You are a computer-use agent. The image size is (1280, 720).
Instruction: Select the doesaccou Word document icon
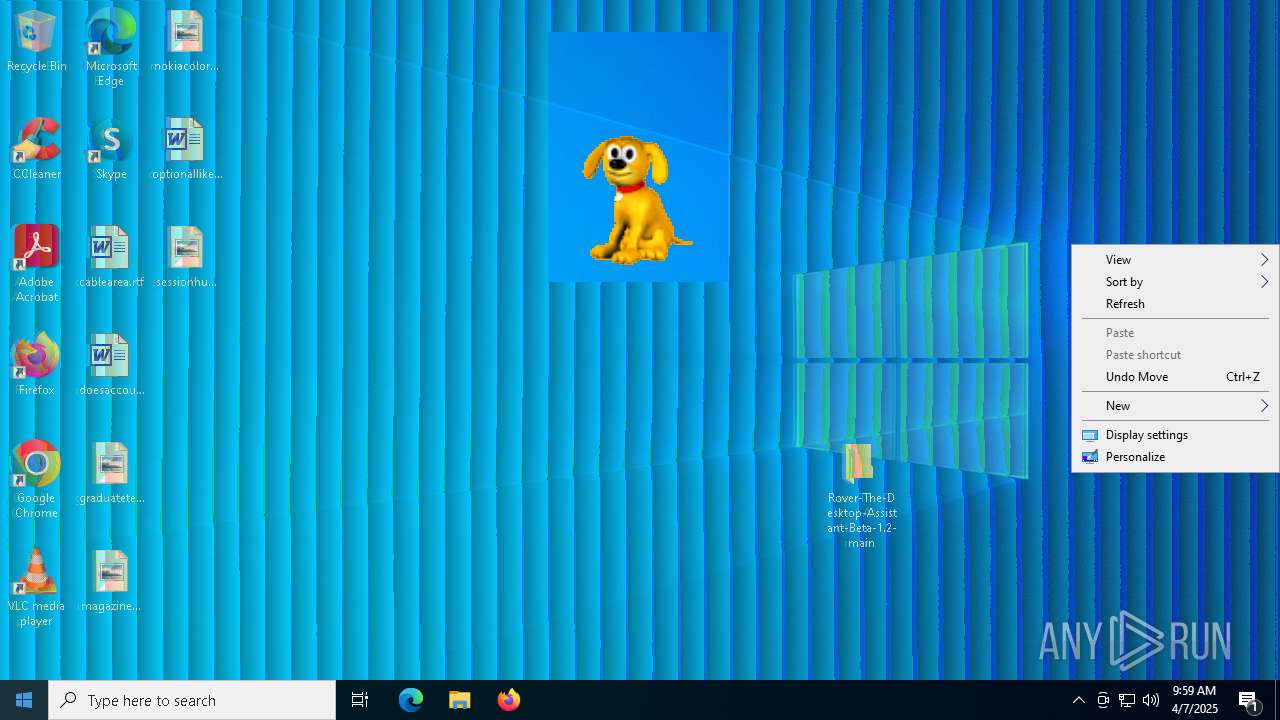point(111,366)
